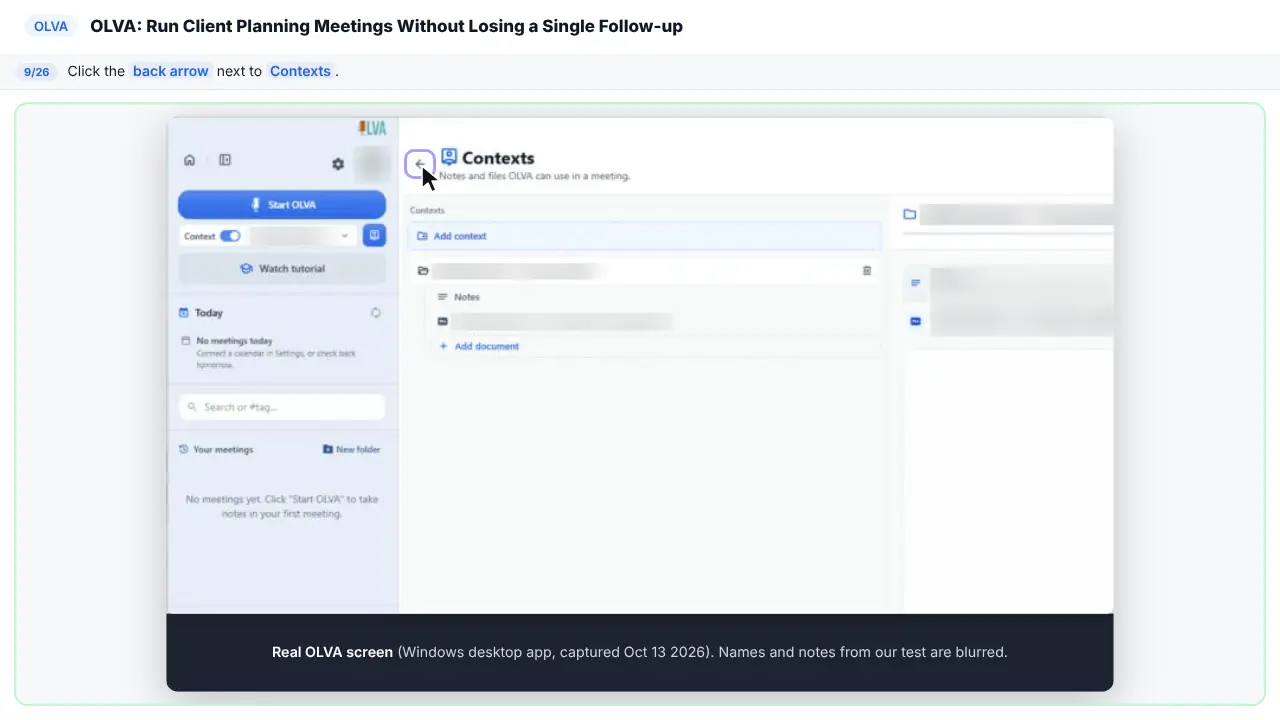The height and width of the screenshot is (720, 1280).
Task: Turn off the Context toggle switch
Action: tap(230, 236)
